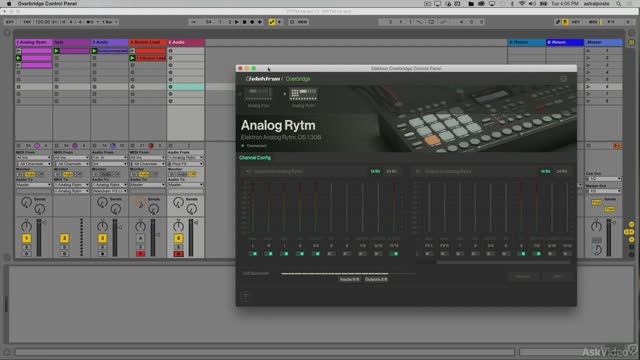Open the MIDI To dropdown on track 2

(x=71, y=185)
